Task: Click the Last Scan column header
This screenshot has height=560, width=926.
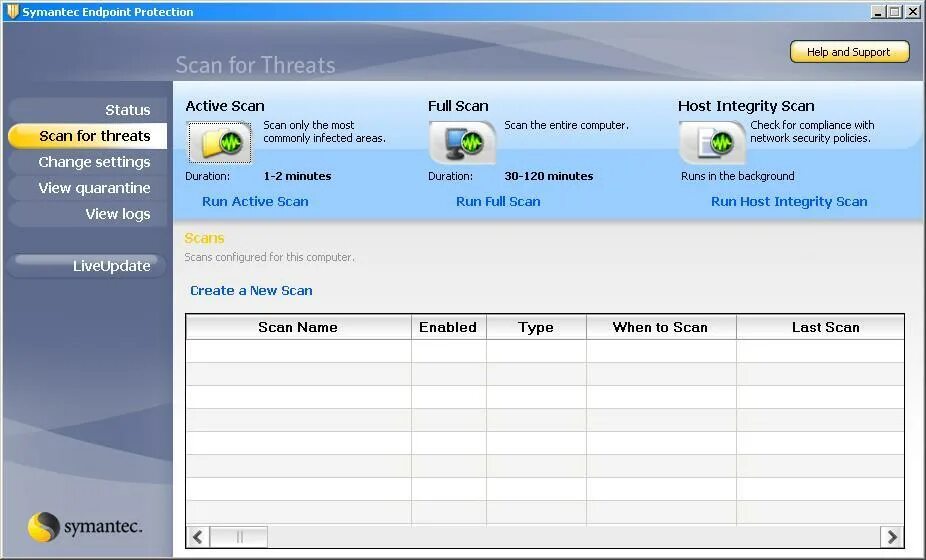Action: pos(820,327)
